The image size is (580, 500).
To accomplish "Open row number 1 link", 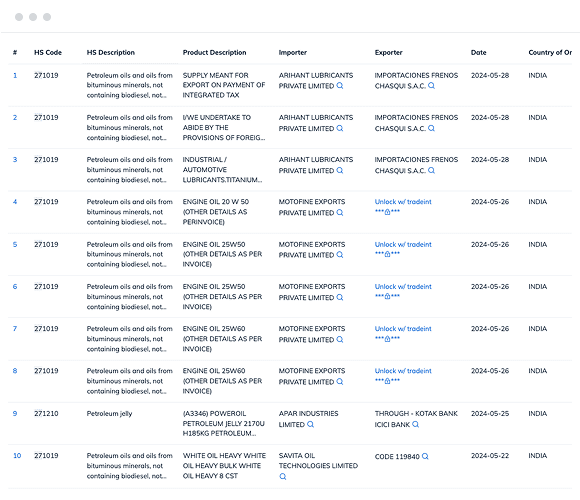I will coord(15,75).
